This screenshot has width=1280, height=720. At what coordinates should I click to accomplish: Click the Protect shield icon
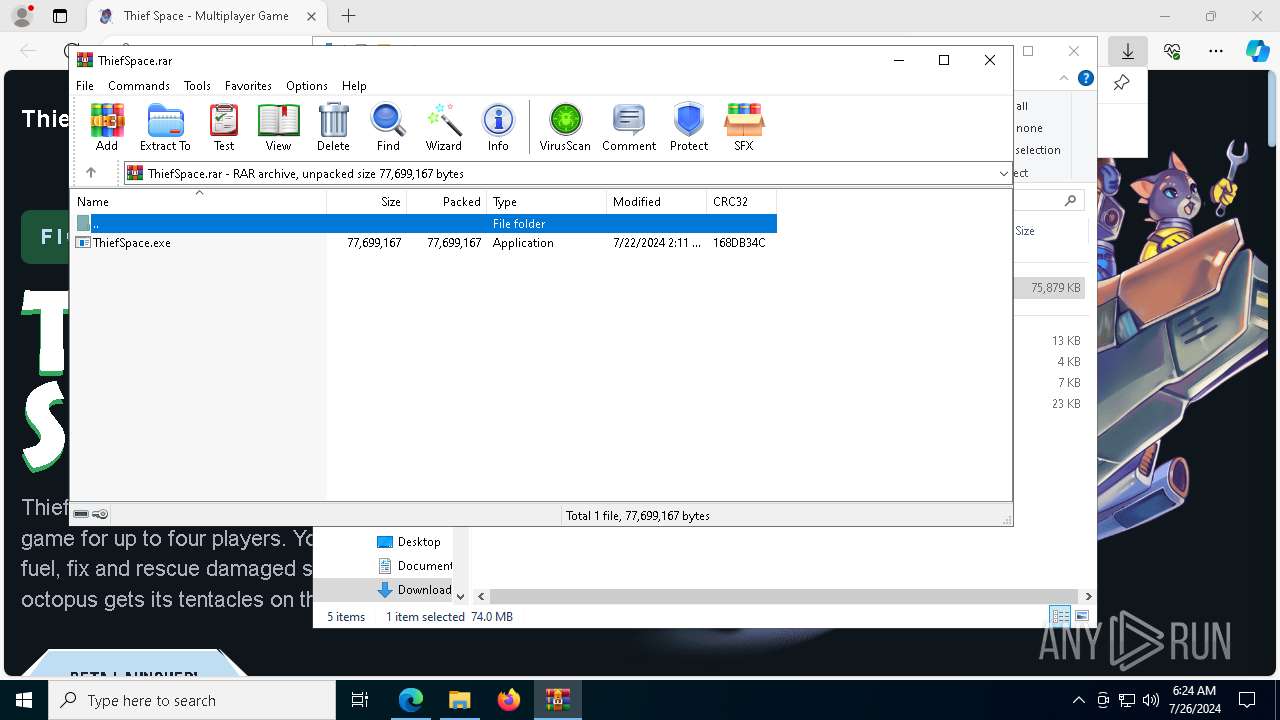click(x=689, y=127)
